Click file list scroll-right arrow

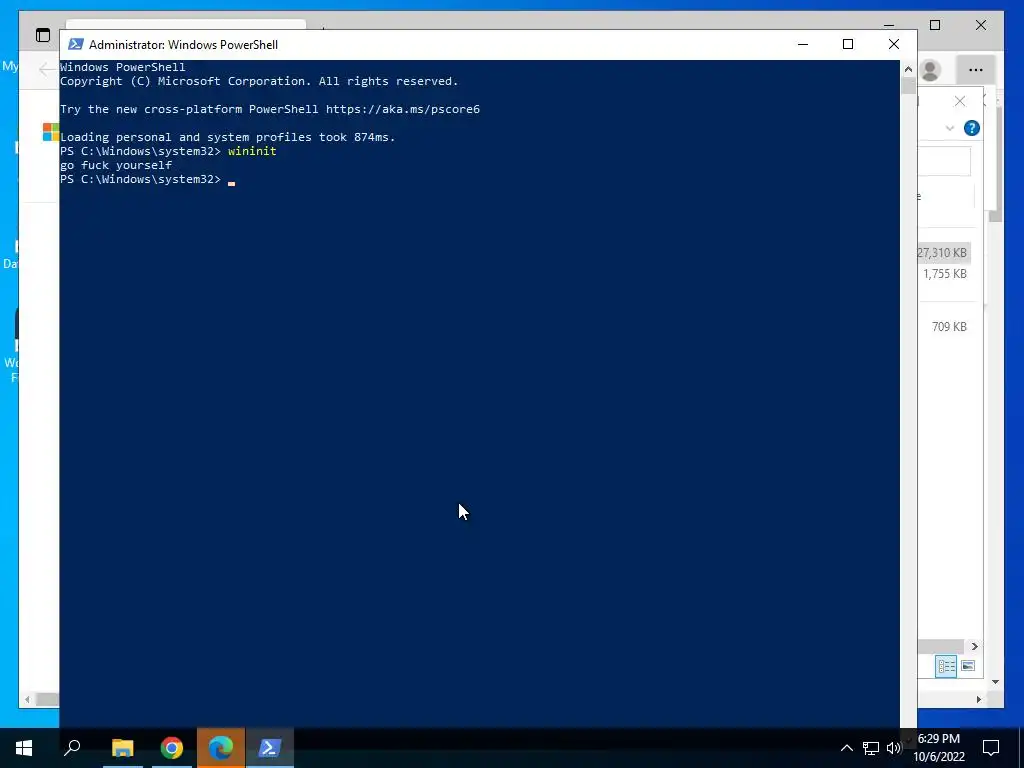tap(974, 647)
